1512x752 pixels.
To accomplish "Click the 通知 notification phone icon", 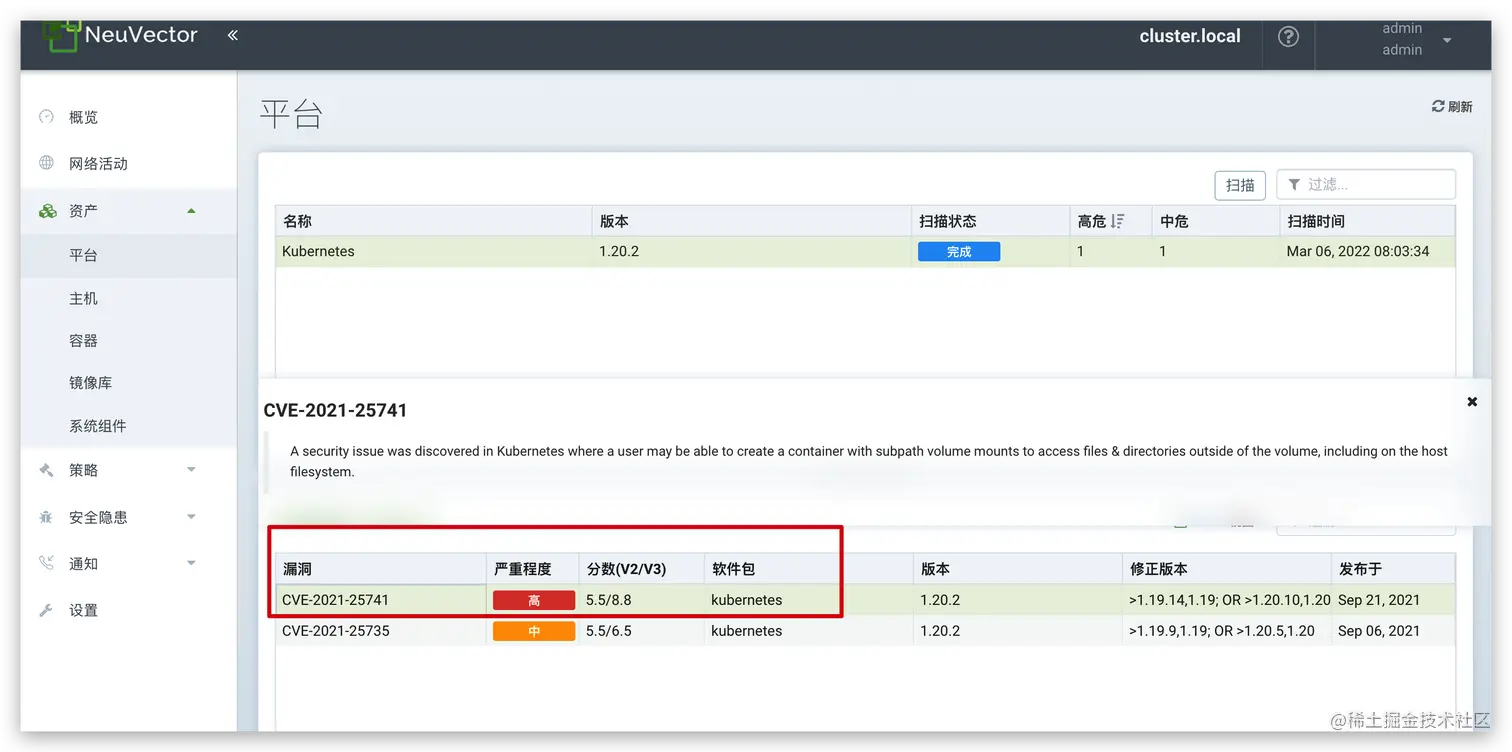I will pyautogui.click(x=46, y=563).
